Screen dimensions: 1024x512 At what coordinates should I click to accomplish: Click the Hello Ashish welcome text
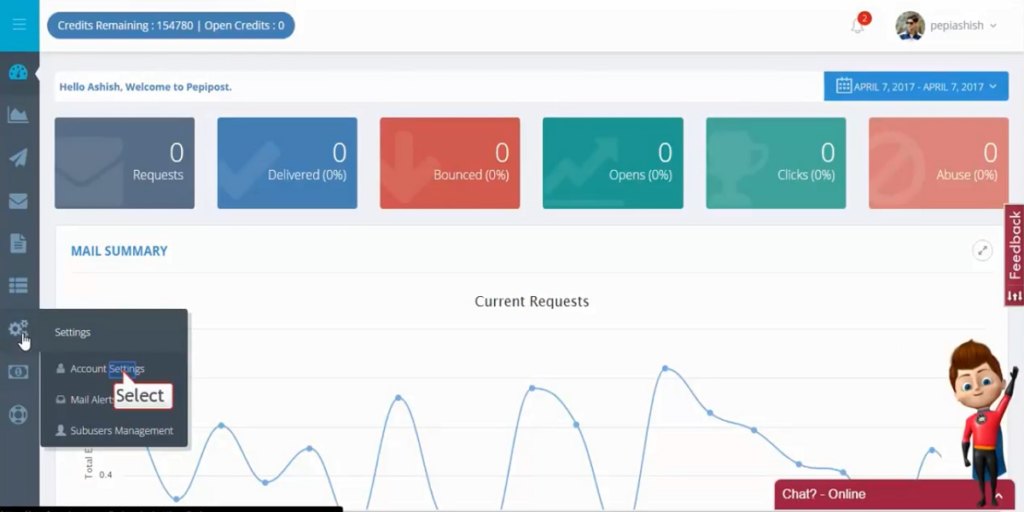point(146,86)
